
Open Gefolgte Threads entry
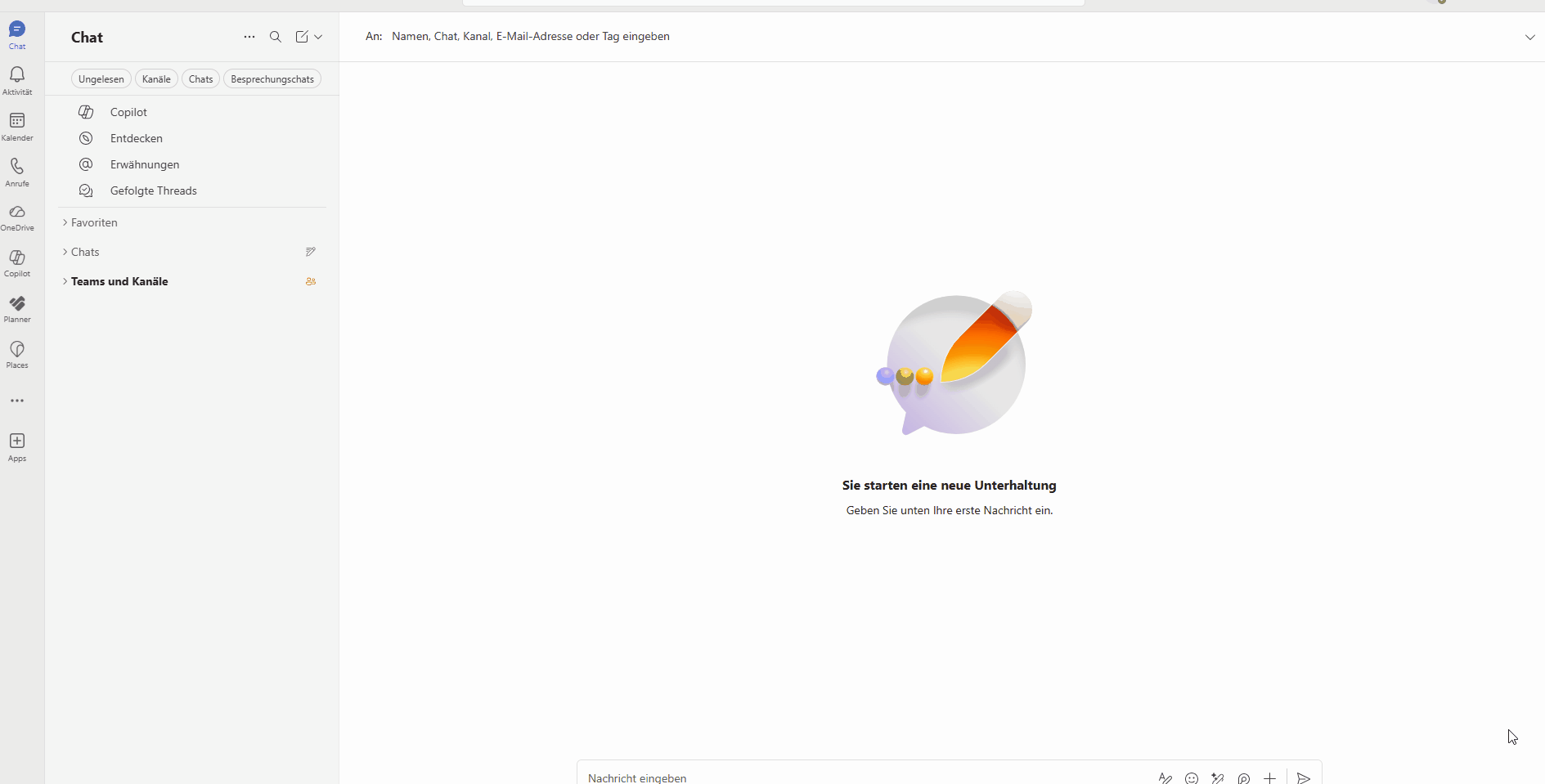coord(154,190)
